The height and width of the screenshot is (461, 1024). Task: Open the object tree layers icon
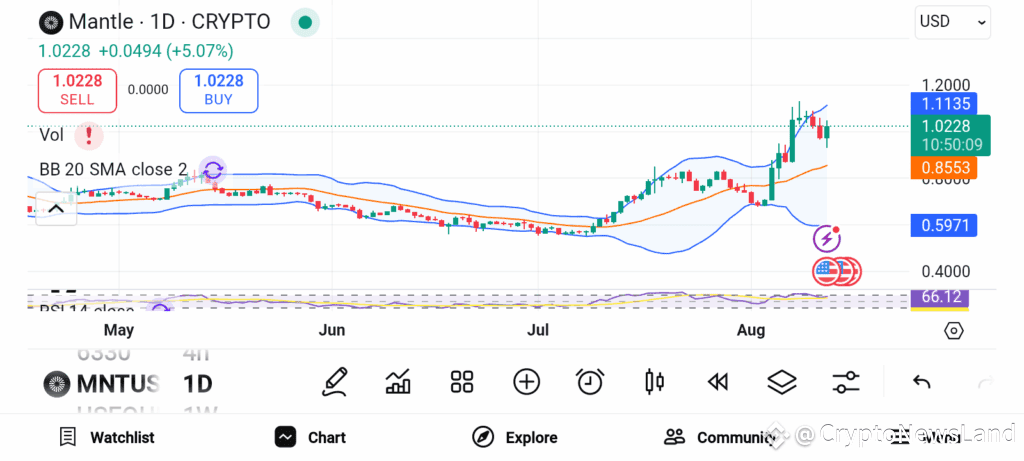tap(782, 382)
